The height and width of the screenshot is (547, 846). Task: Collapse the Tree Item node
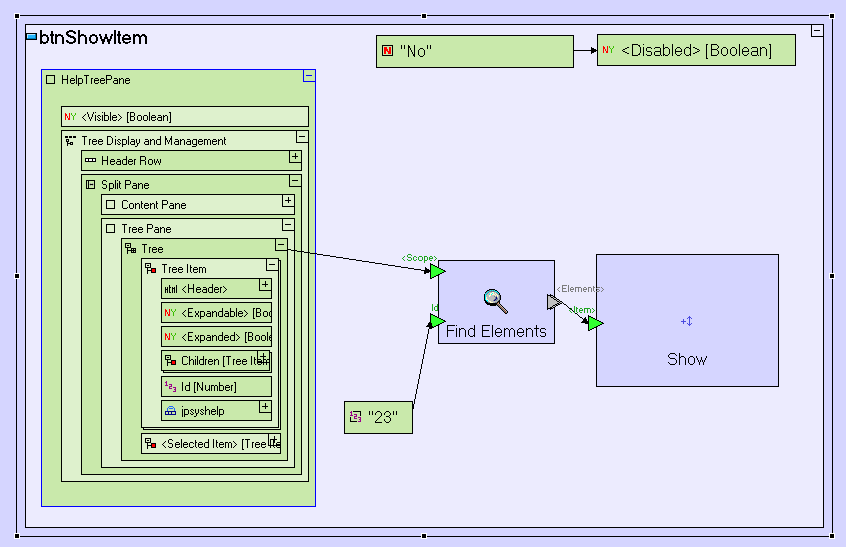click(x=271, y=265)
